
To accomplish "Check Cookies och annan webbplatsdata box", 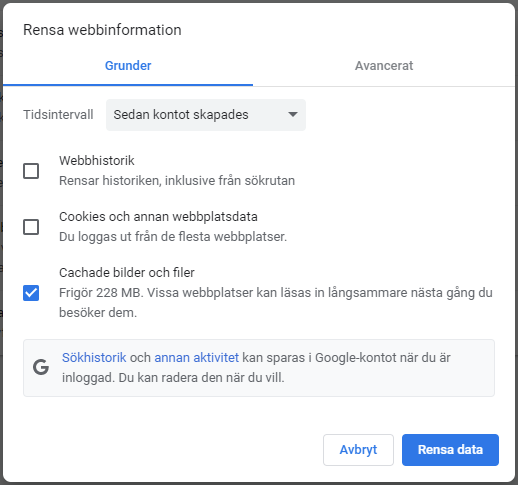I will coord(31,227).
